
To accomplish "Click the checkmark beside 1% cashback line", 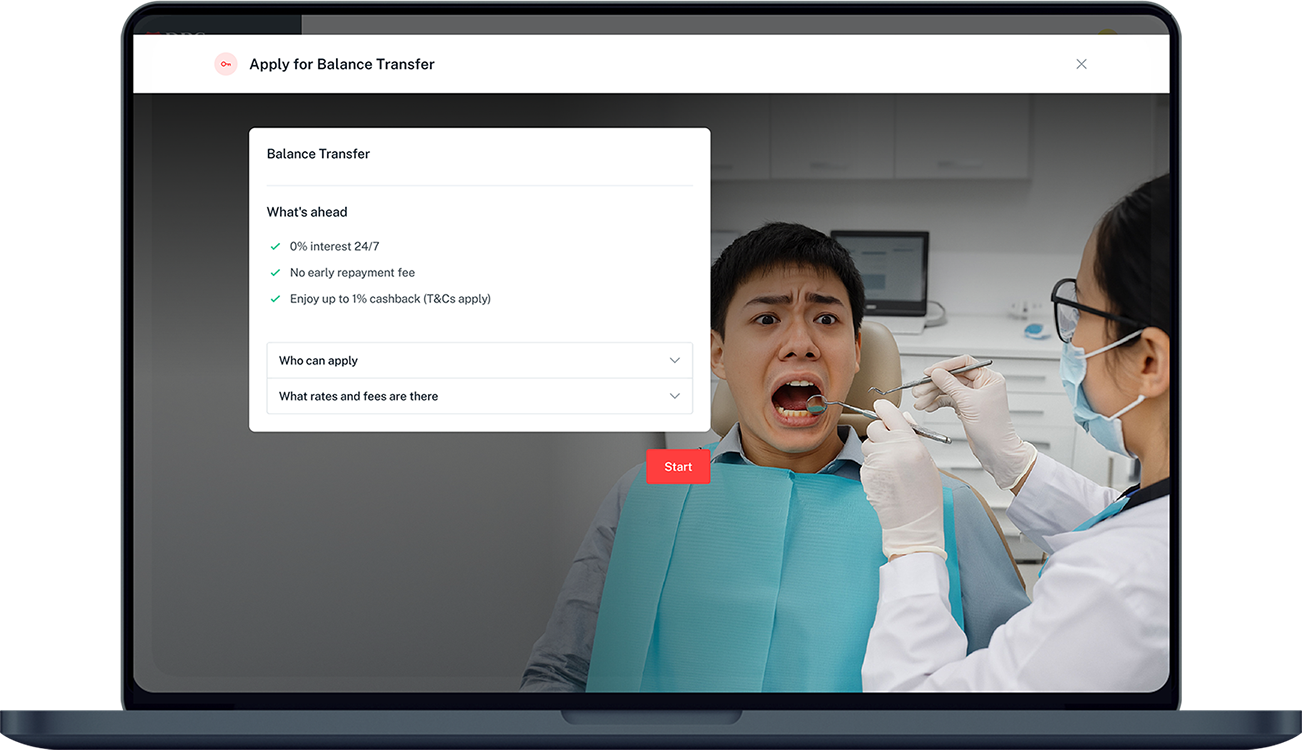I will click(x=275, y=299).
